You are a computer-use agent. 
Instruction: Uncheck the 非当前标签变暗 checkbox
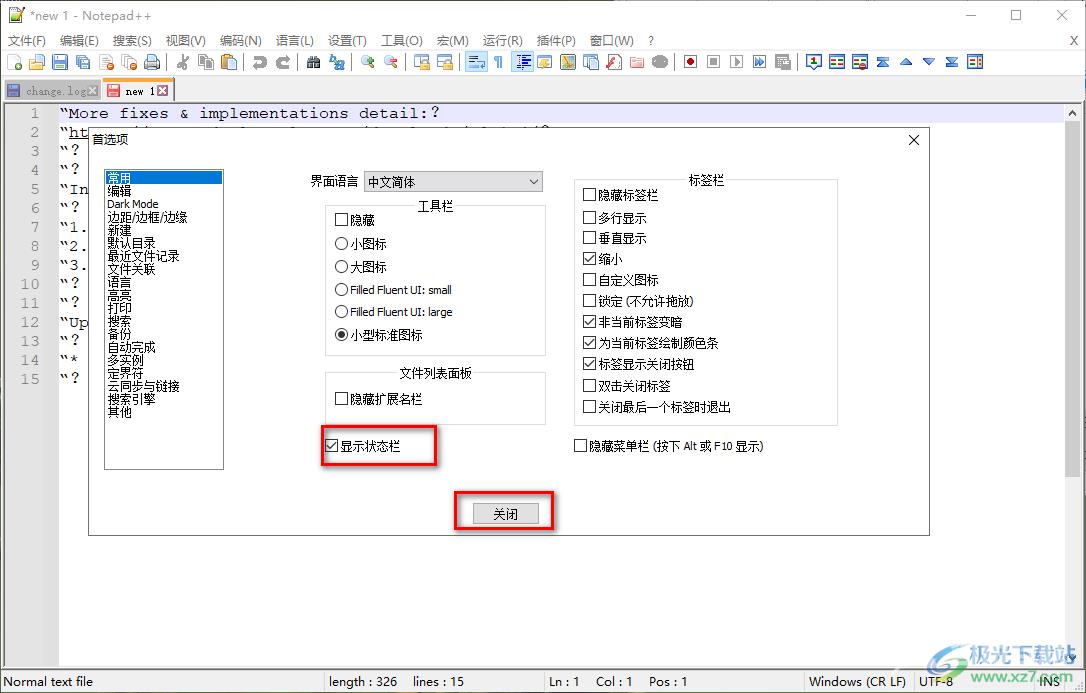[x=589, y=322]
